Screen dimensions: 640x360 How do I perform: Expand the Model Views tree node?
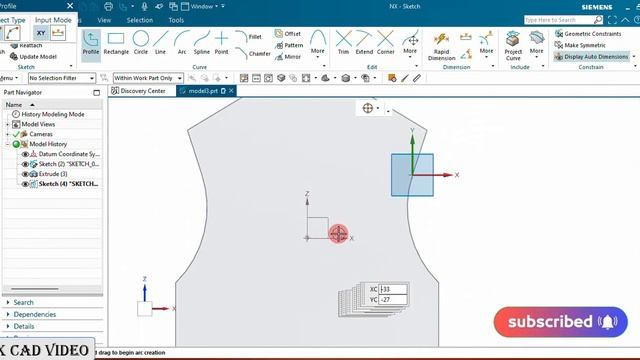click(x=7, y=124)
